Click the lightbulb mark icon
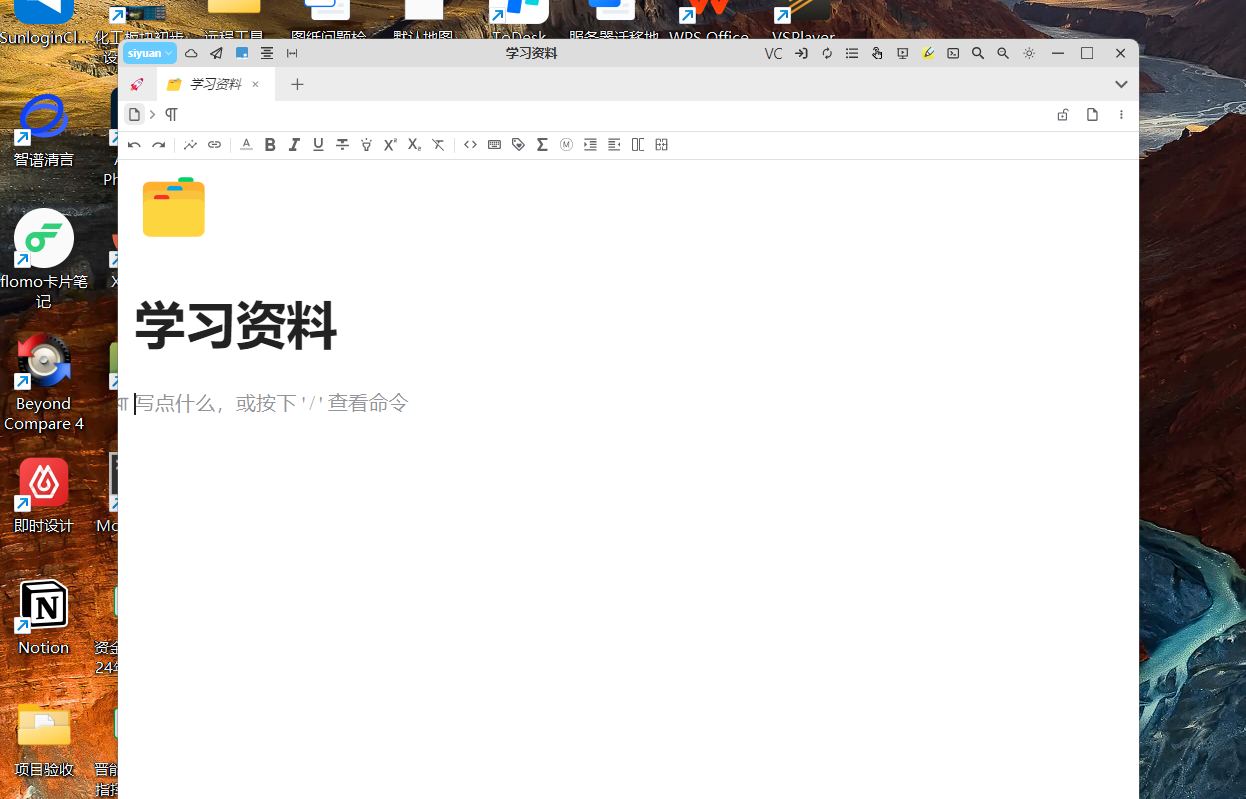The image size is (1246, 799). coord(366,145)
